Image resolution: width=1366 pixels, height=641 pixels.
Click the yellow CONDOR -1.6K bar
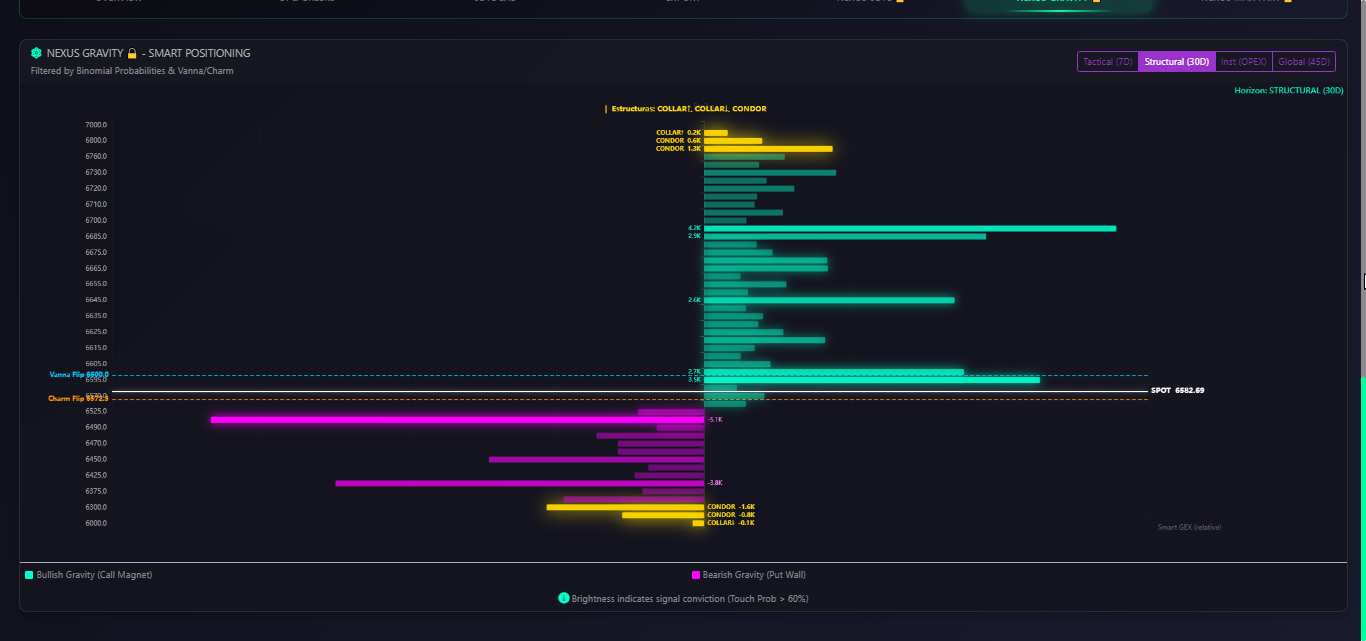(x=625, y=507)
